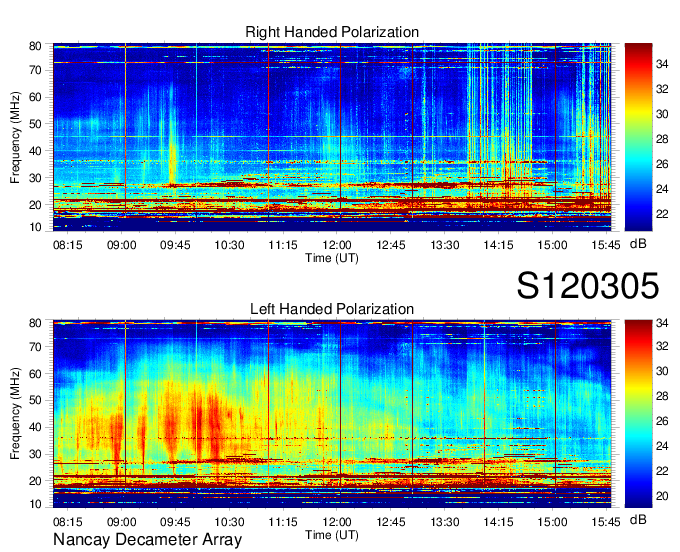Viewport: 680px width, 552px height.
Task: Click the 13:30 time tick of Right Handed plot
Action: pyautogui.click(x=445, y=245)
